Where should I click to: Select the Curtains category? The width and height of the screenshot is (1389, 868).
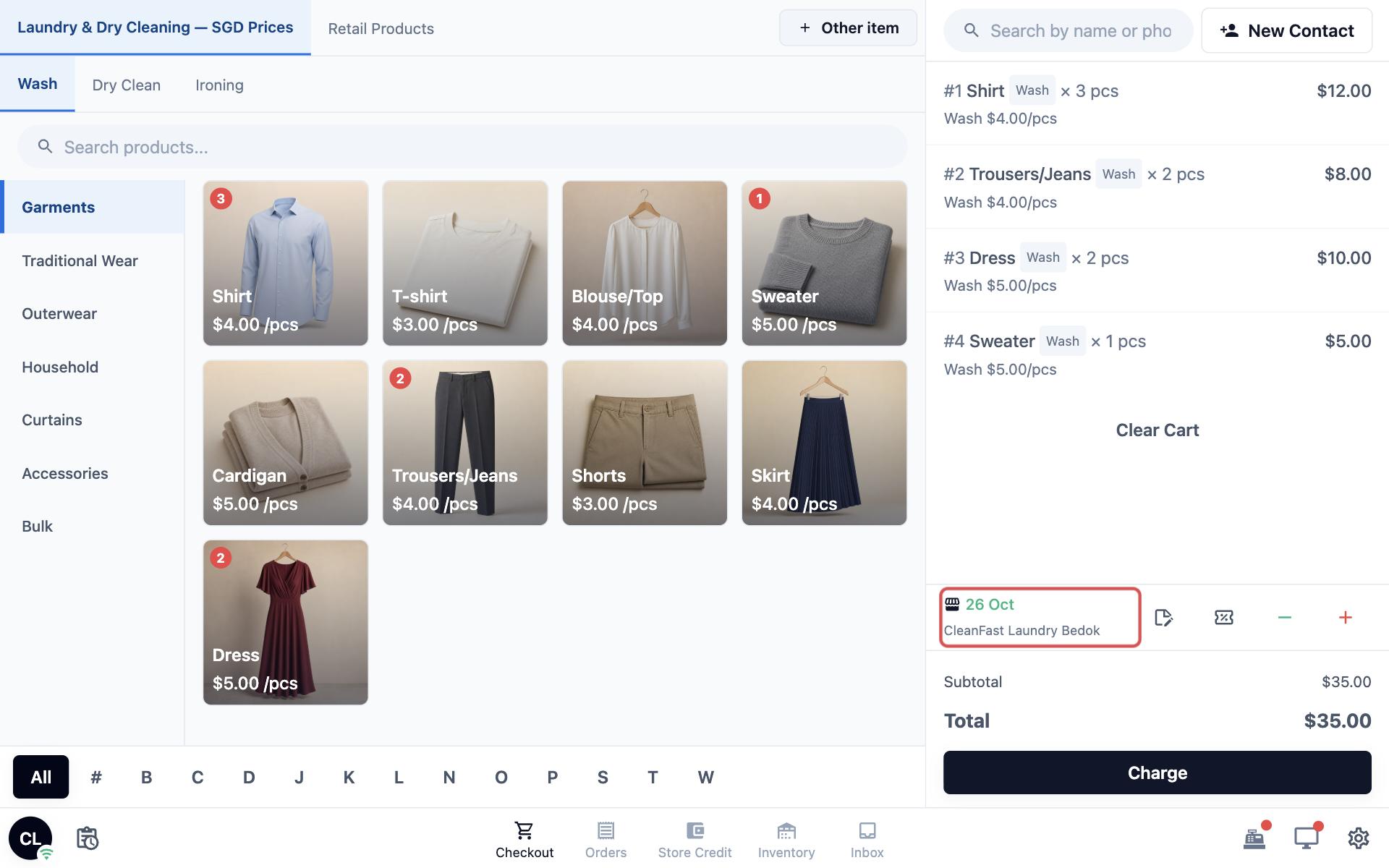coord(93,420)
